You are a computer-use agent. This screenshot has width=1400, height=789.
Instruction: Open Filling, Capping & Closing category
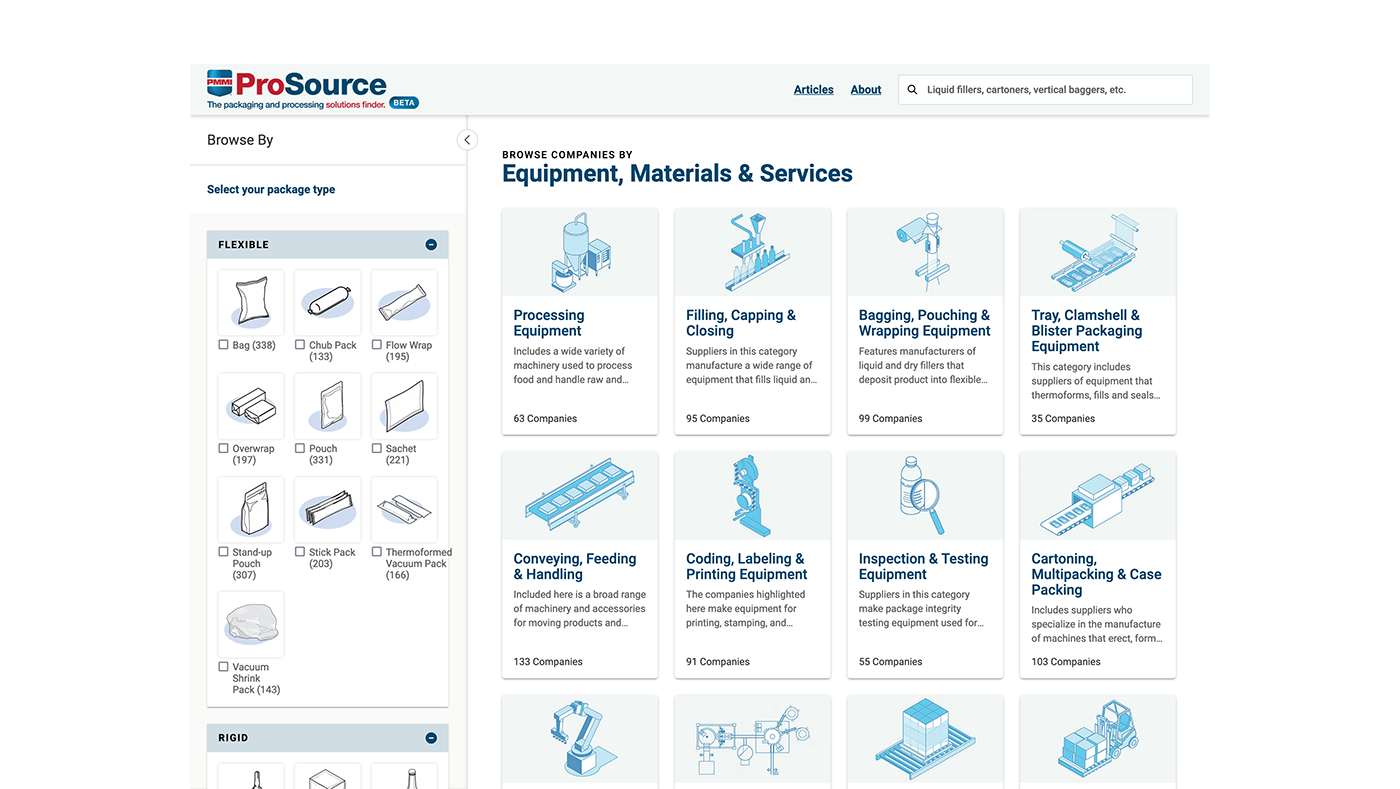pyautogui.click(x=741, y=323)
